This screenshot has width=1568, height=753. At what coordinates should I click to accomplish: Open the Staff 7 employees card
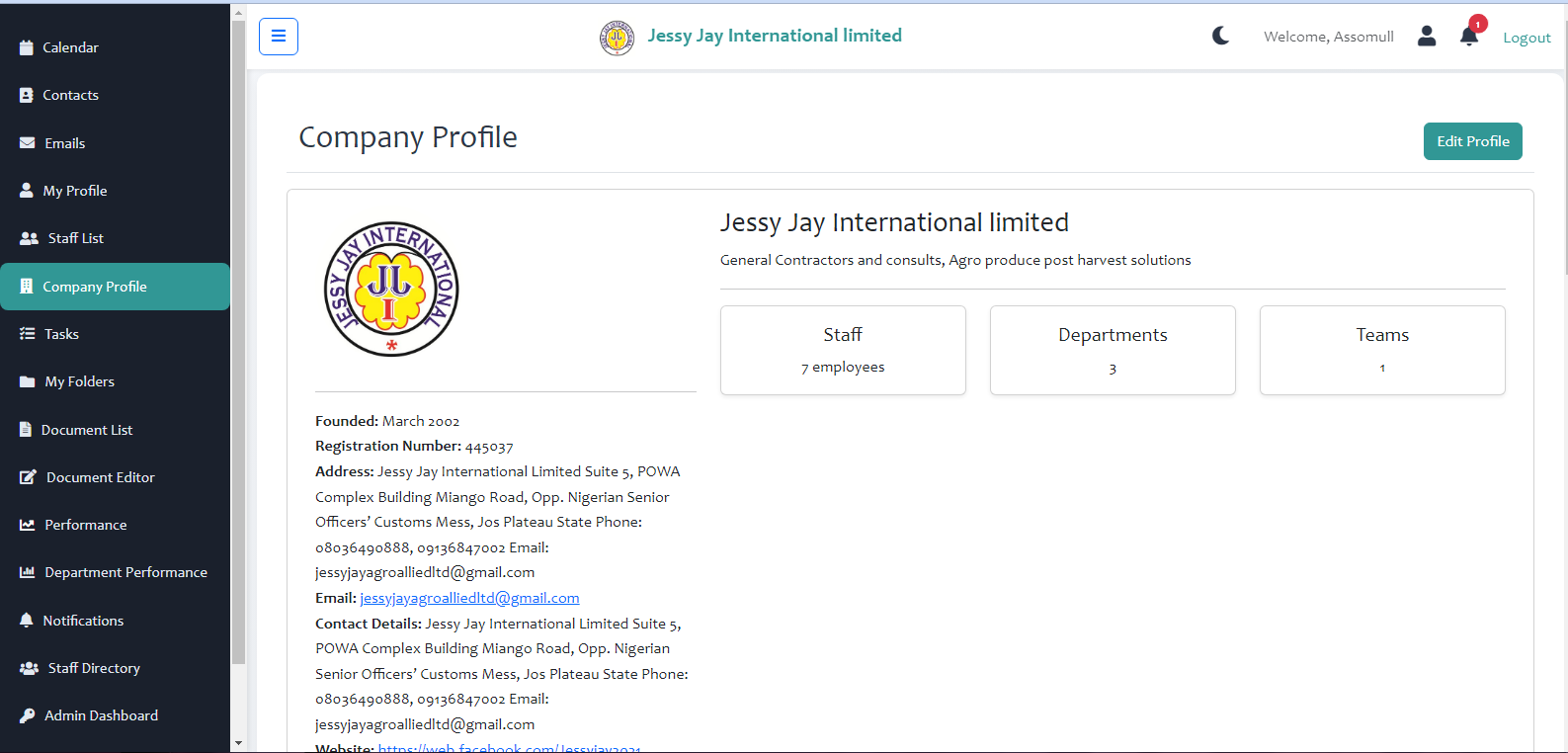pos(843,350)
